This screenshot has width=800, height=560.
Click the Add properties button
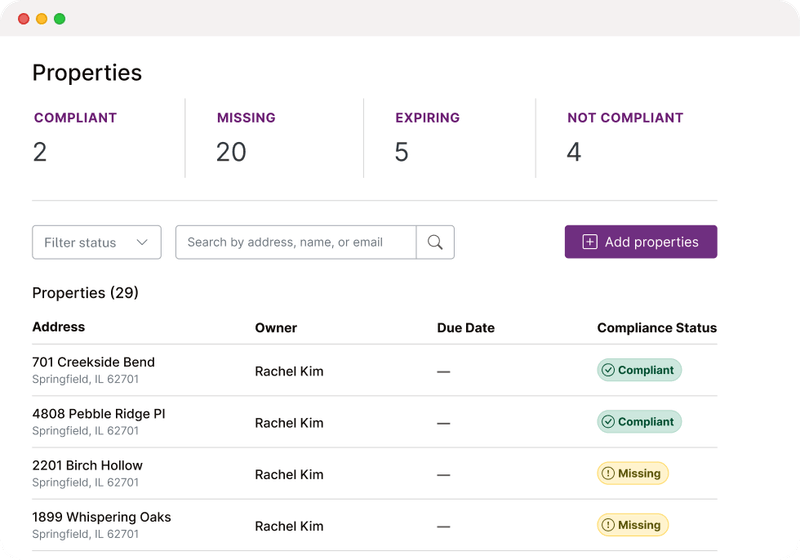[x=641, y=242]
